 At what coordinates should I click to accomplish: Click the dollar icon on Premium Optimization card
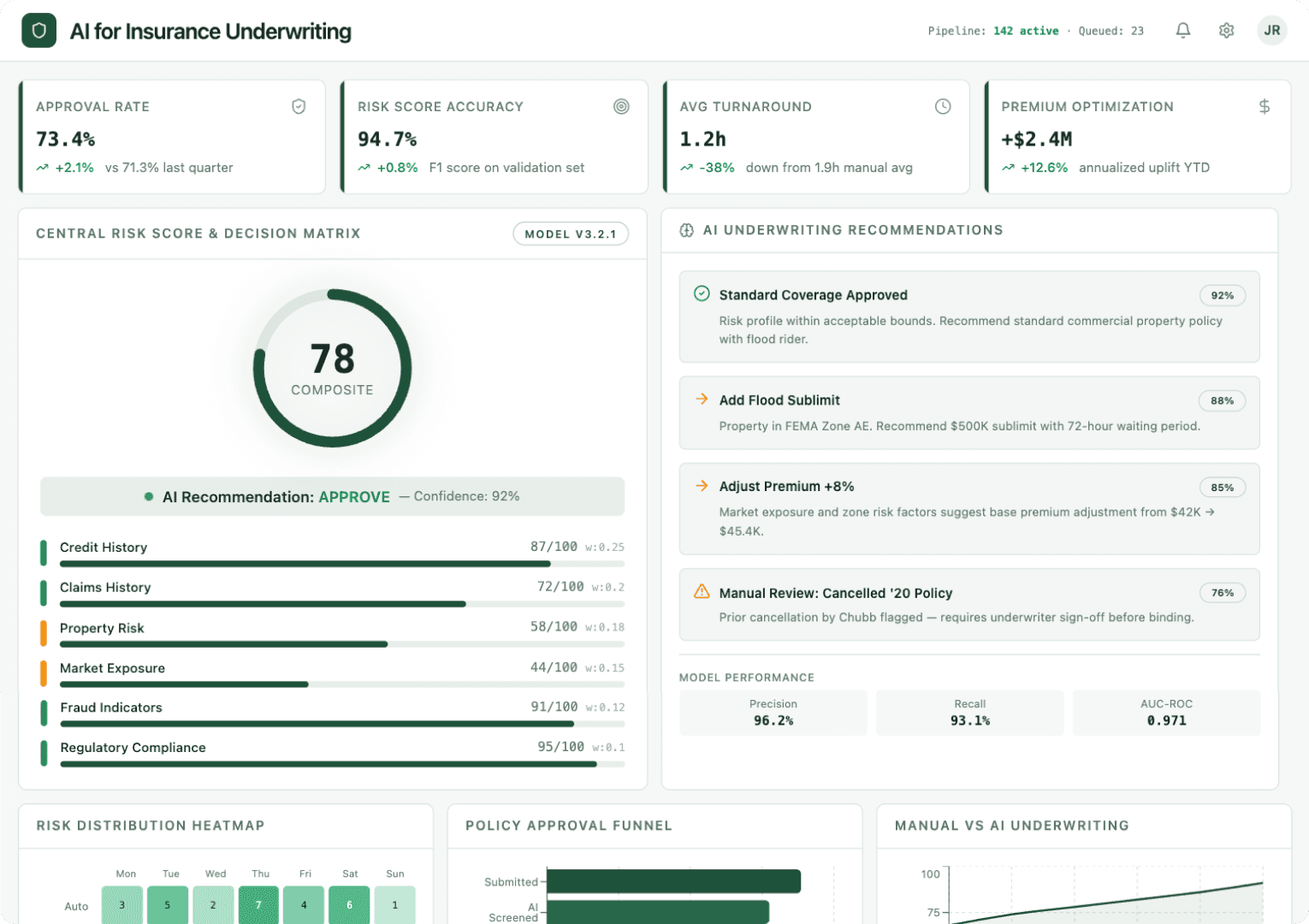(x=1265, y=106)
